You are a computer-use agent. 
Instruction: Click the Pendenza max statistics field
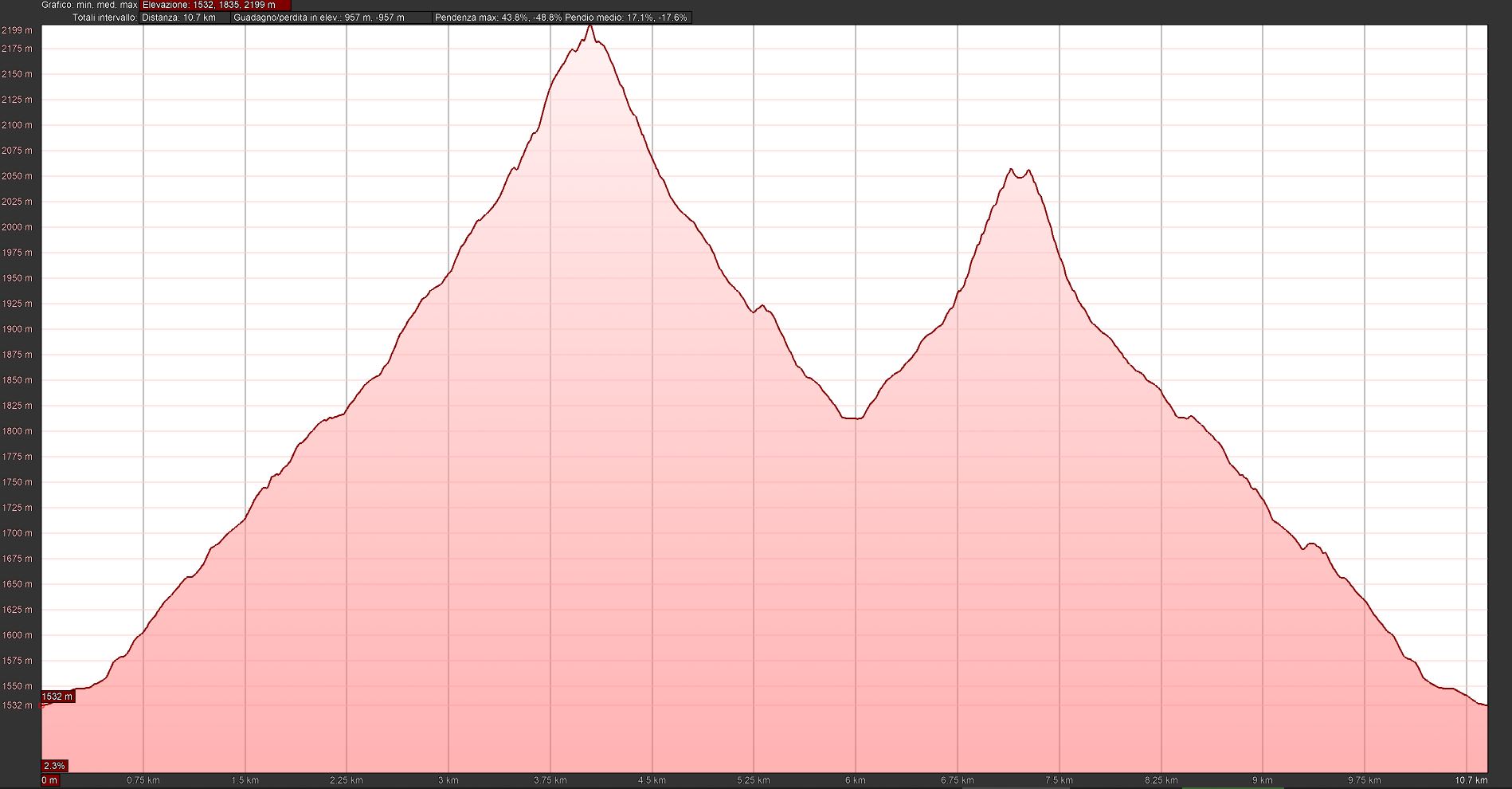tap(498, 18)
